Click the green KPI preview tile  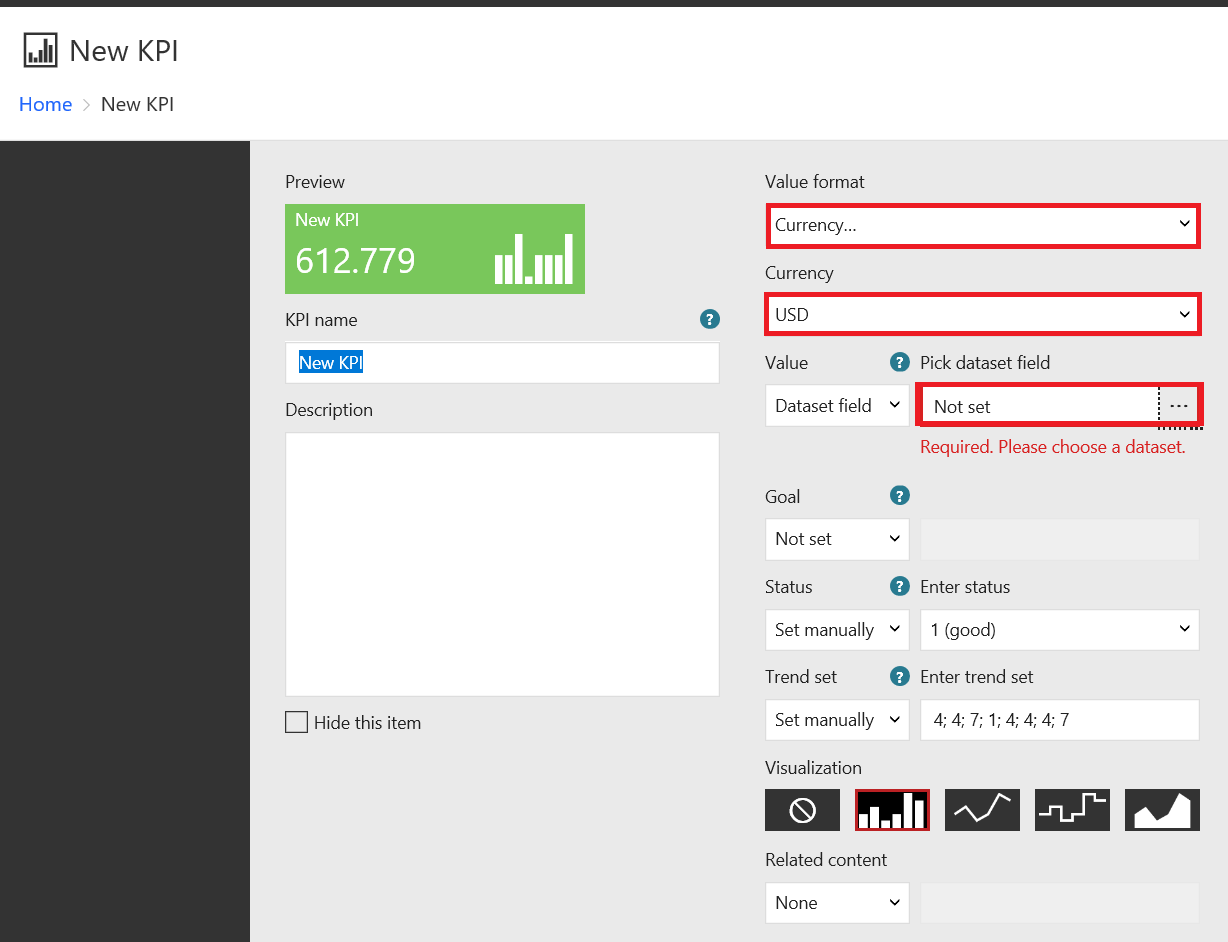click(x=435, y=248)
